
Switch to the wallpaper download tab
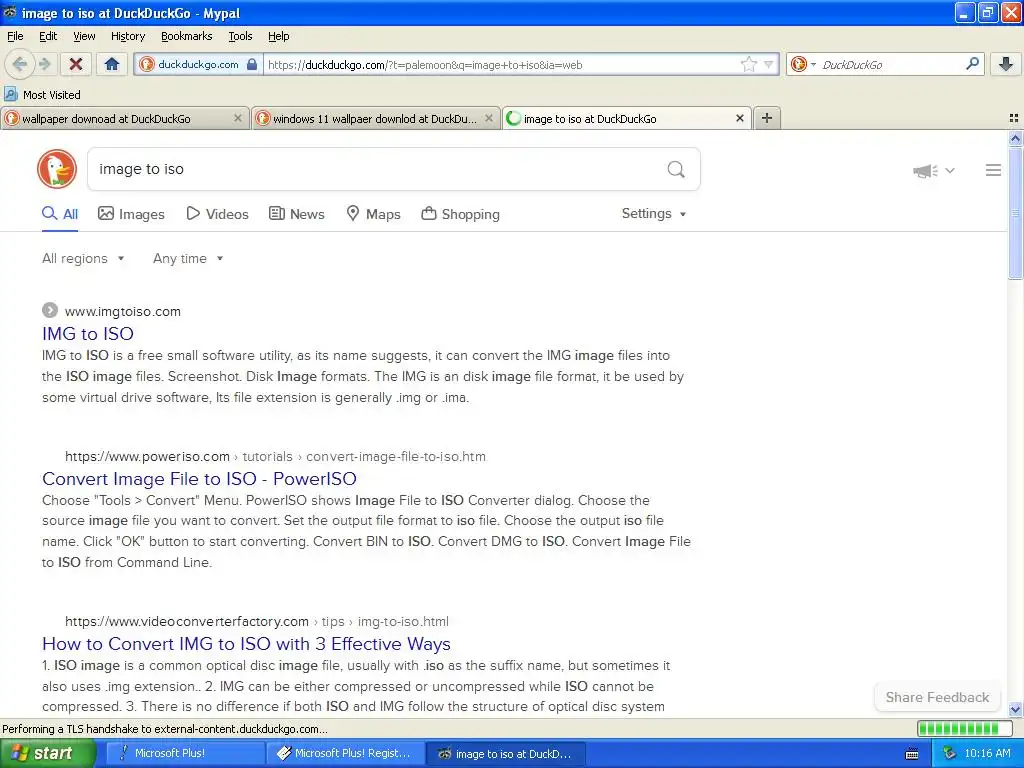click(x=124, y=118)
